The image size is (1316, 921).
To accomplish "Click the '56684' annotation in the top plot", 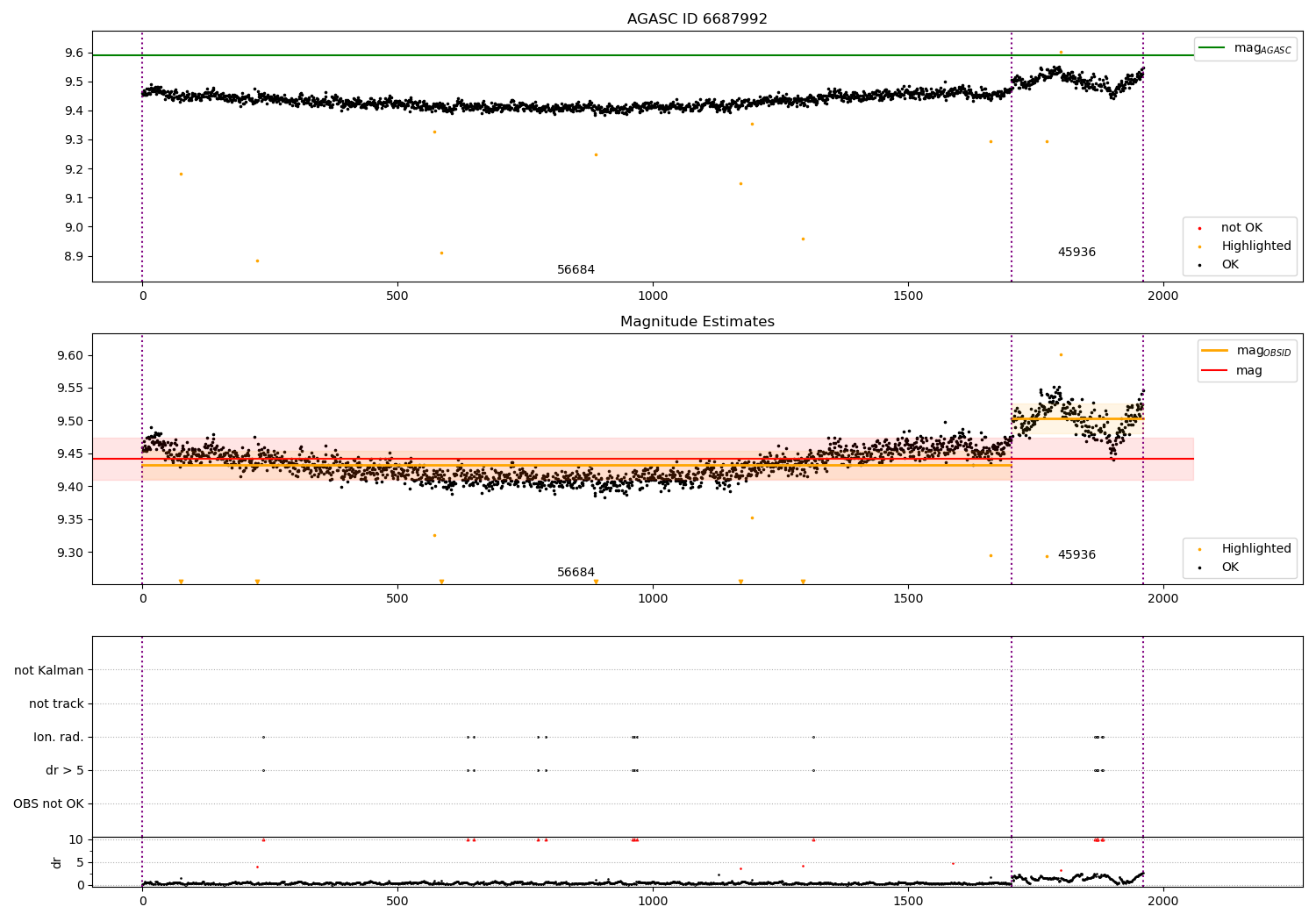I will click(576, 270).
